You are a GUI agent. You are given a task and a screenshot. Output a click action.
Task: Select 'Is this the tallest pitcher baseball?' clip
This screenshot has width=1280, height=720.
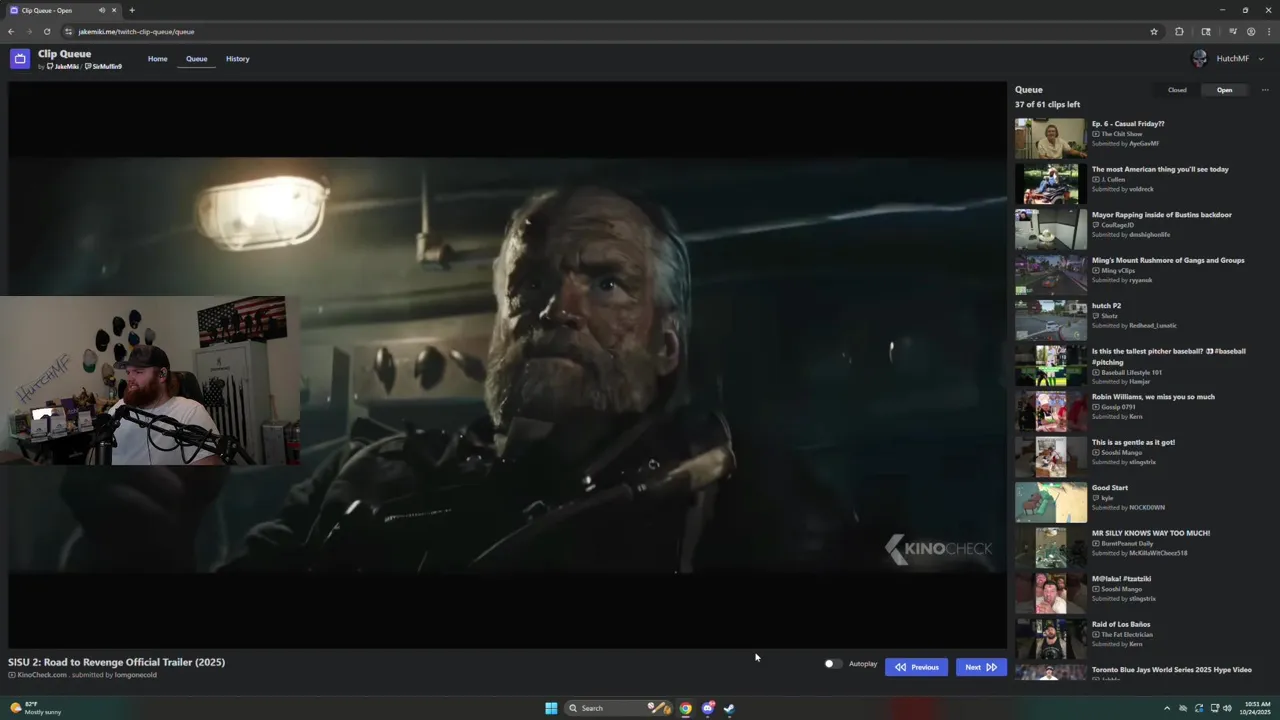coord(1169,356)
